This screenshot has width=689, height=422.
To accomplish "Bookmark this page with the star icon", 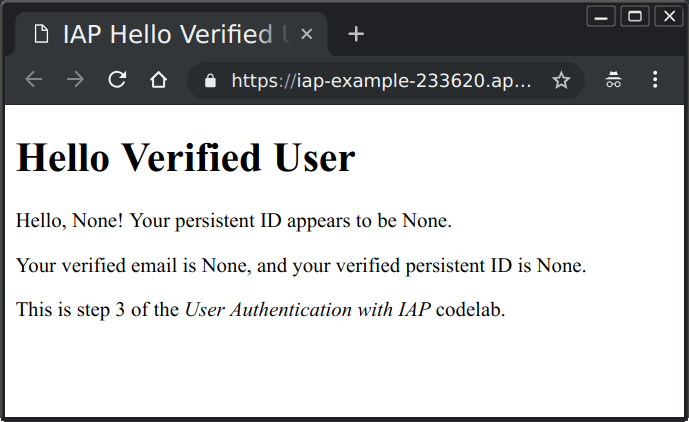I will [x=561, y=80].
